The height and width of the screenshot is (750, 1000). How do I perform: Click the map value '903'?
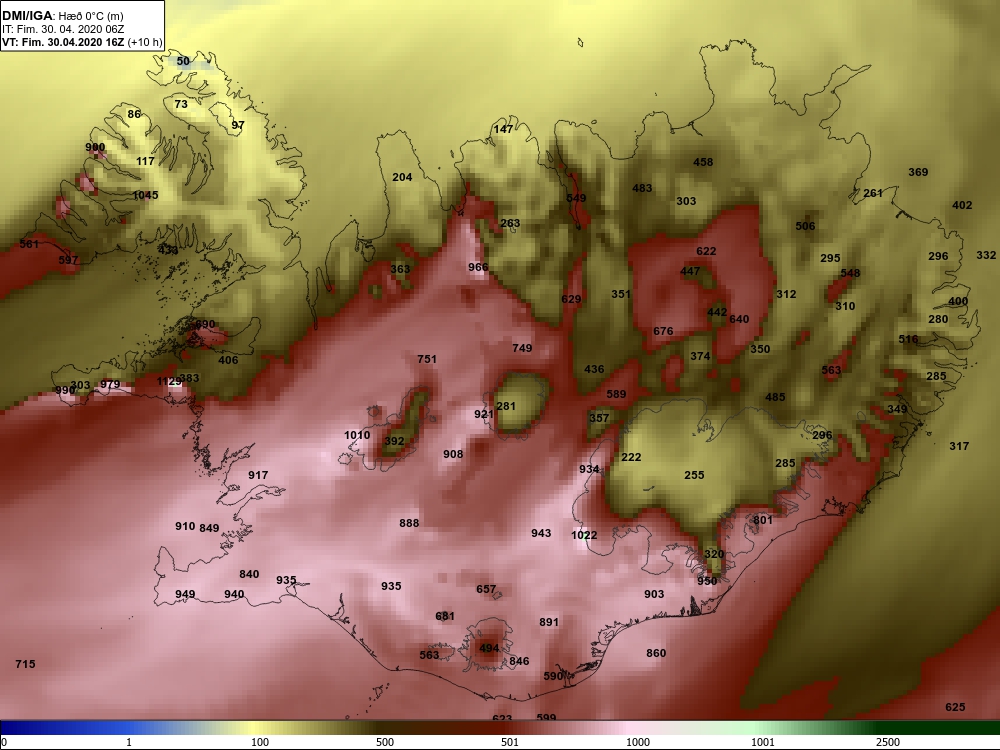tap(654, 594)
